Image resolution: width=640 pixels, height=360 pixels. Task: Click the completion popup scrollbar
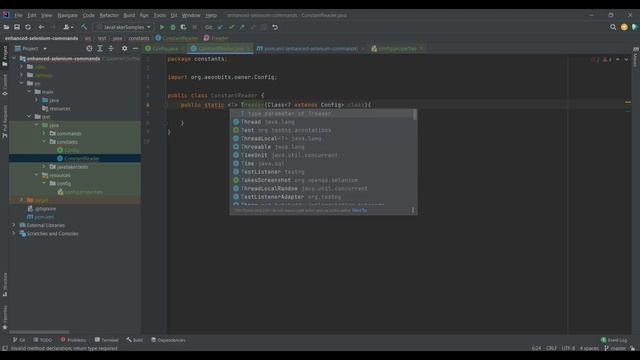[x=415, y=115]
